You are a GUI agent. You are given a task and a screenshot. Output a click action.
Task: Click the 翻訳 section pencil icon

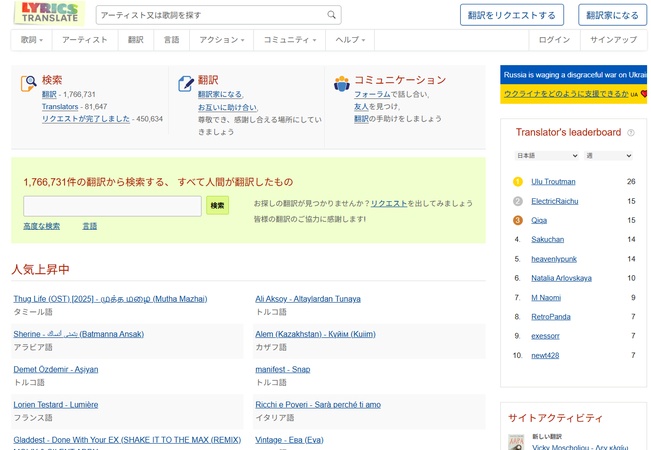click(x=186, y=83)
